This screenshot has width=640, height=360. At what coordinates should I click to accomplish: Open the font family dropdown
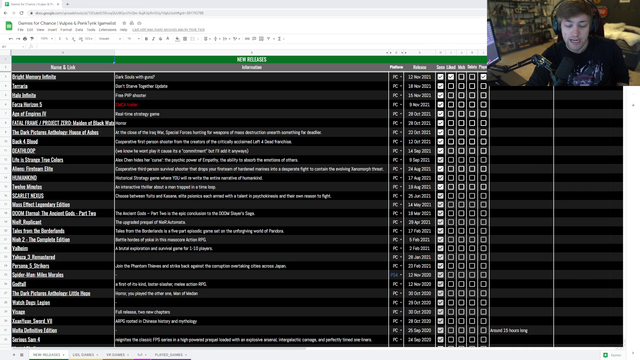click(x=110, y=39)
